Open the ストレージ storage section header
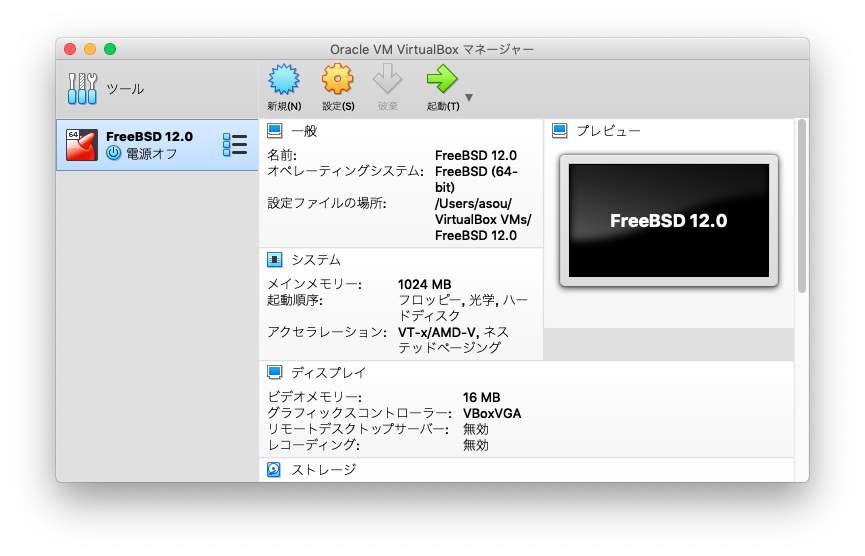The width and height of the screenshot is (865, 556). (x=322, y=469)
